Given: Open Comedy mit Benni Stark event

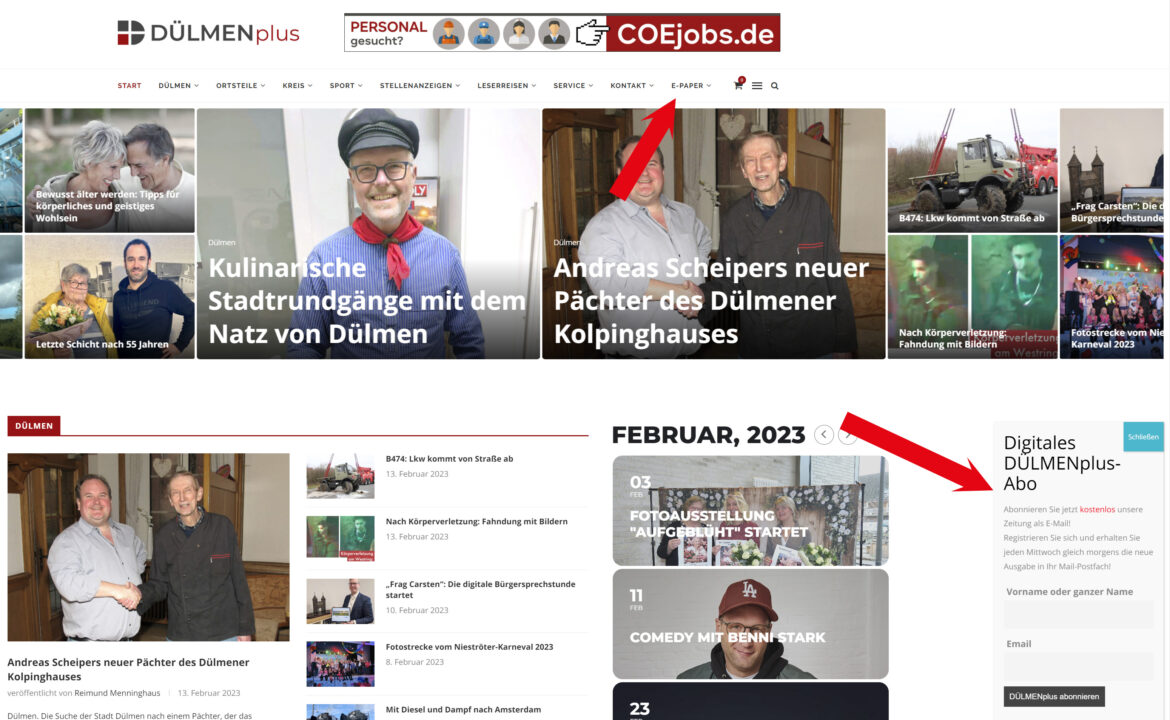Looking at the screenshot, I should (x=750, y=624).
